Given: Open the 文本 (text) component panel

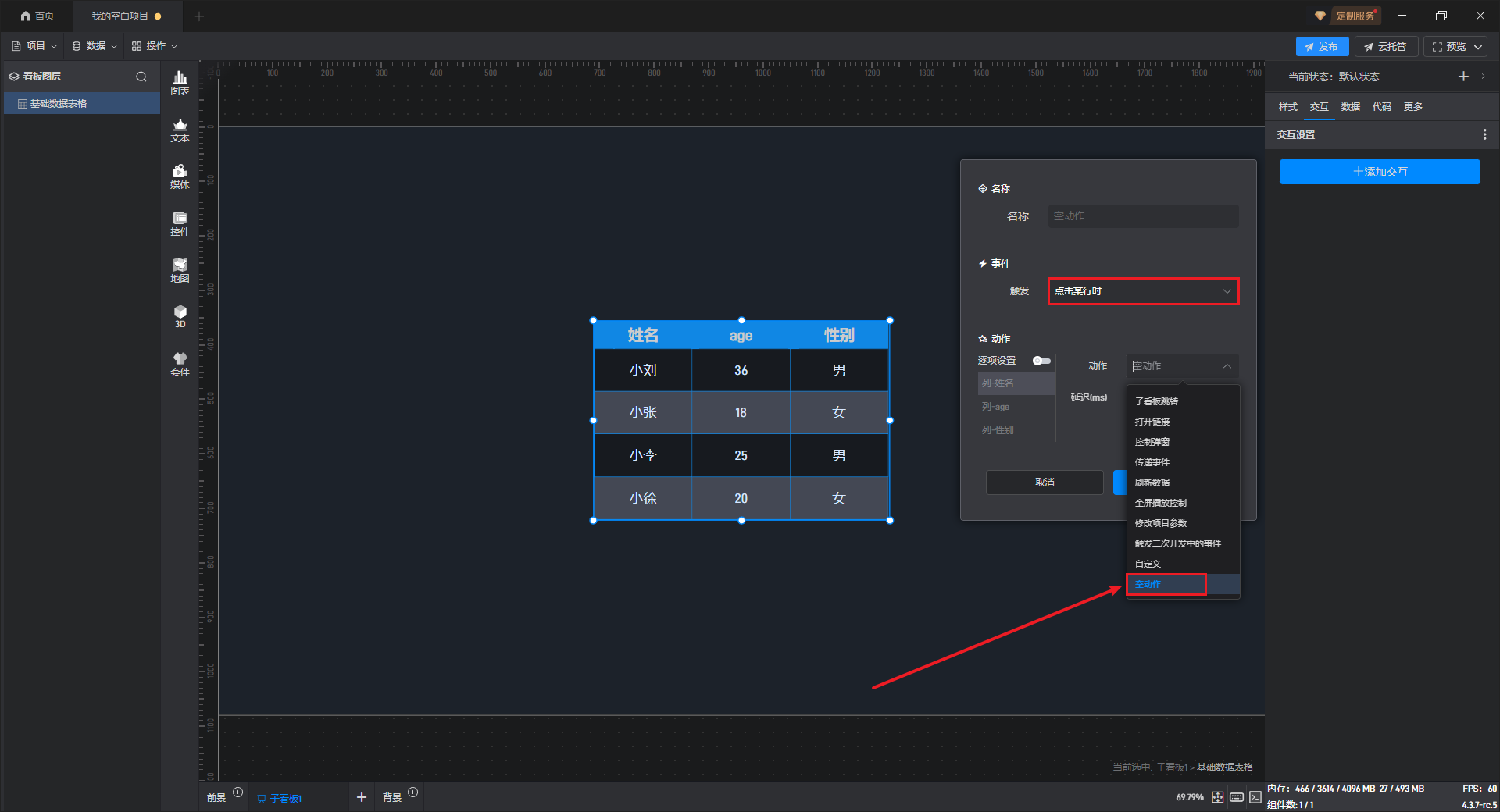Looking at the screenshot, I should (180, 130).
